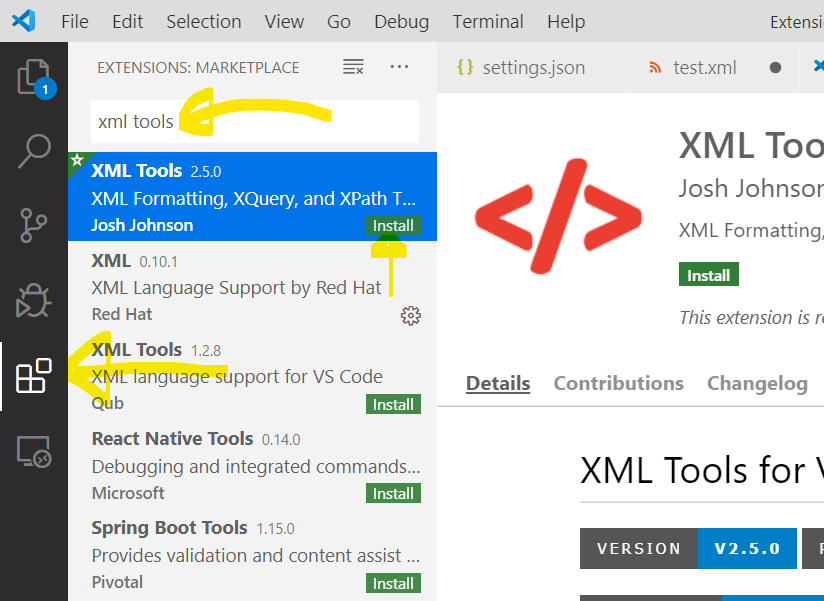The width and height of the screenshot is (824, 601).
Task: Click unsaved dot on test.xml tab
Action: click(x=775, y=67)
